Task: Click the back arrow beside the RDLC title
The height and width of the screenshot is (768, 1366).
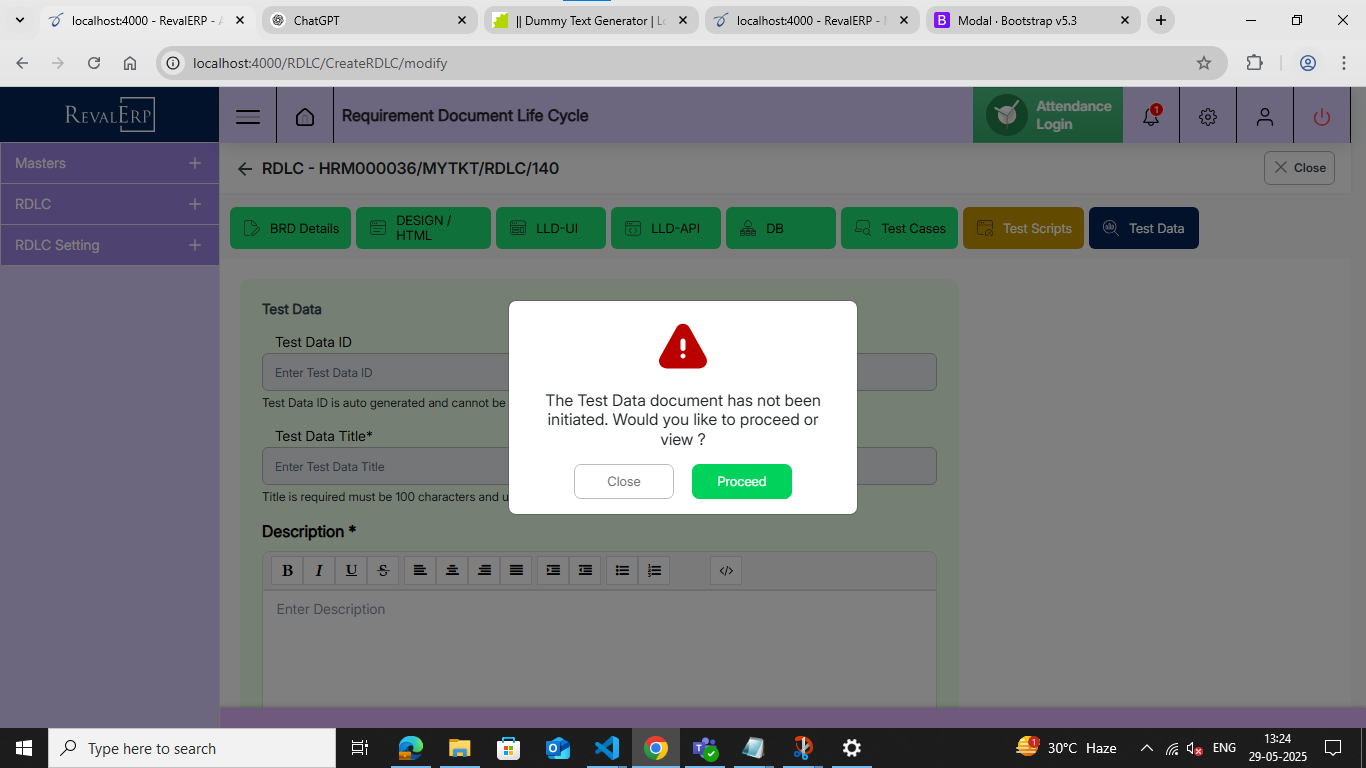Action: pos(245,169)
